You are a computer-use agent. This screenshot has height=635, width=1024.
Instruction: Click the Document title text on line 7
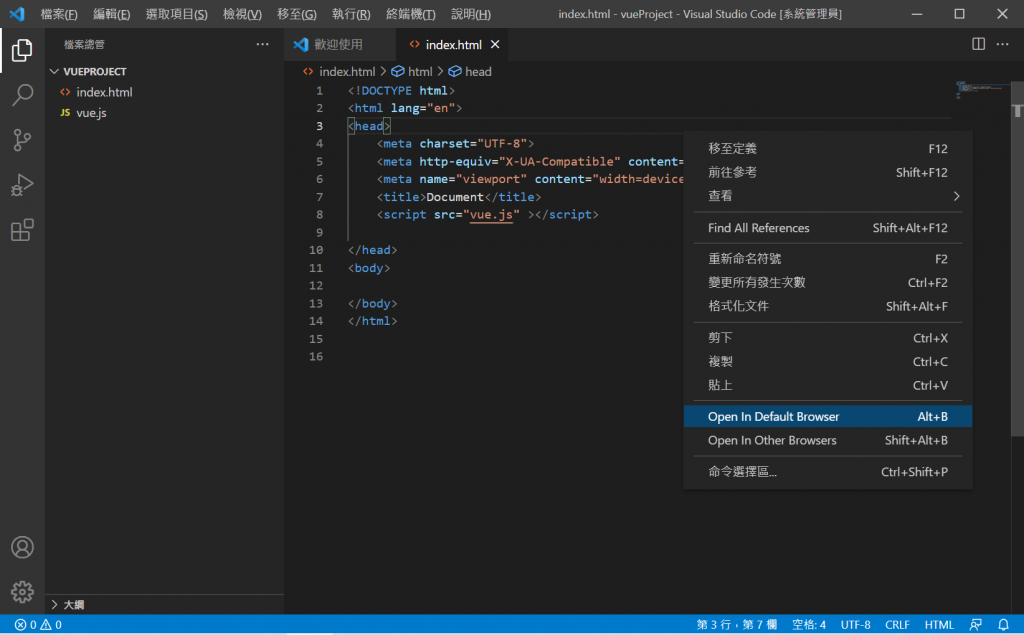455,197
